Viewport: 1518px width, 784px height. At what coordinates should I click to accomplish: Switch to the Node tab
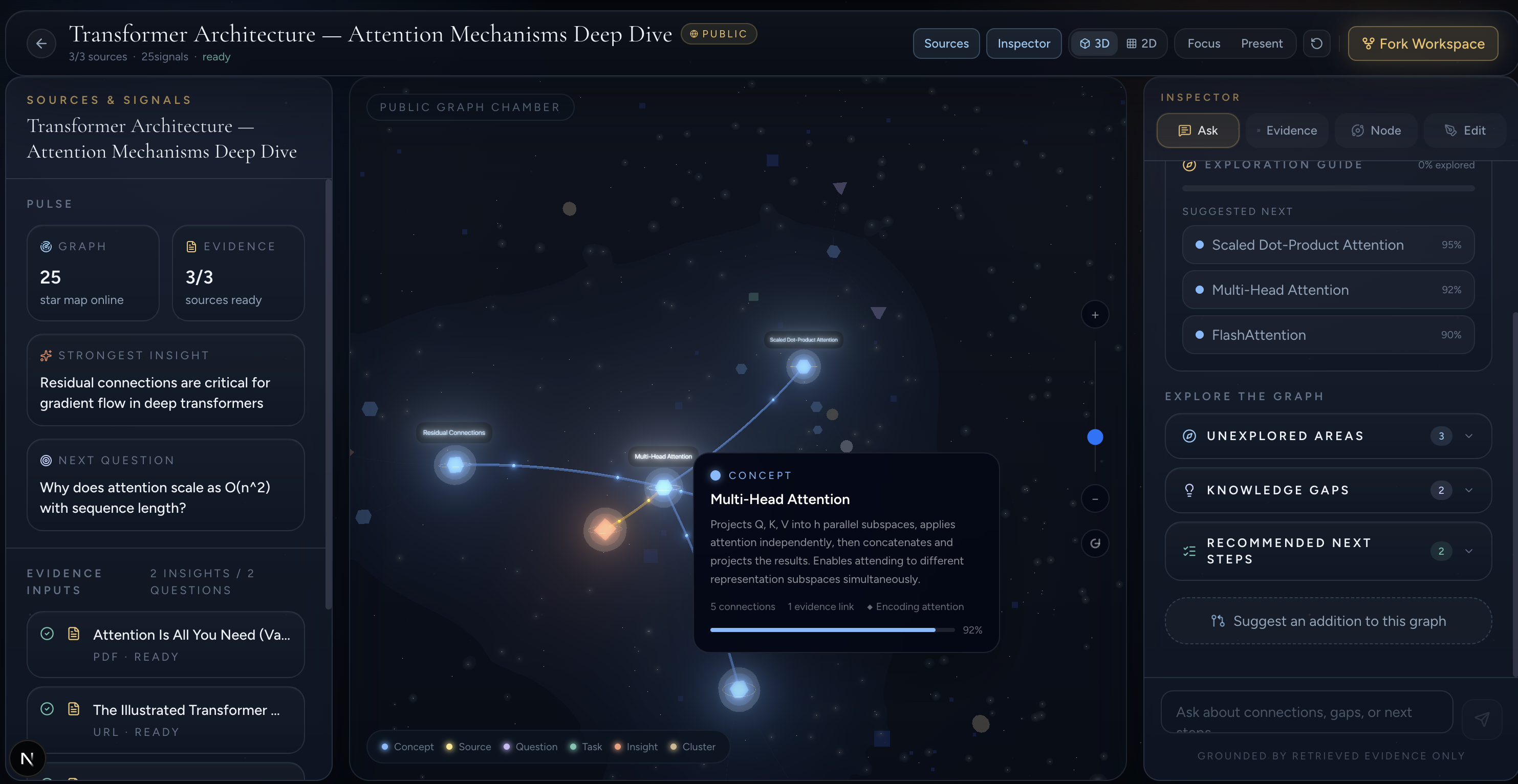coord(1376,130)
